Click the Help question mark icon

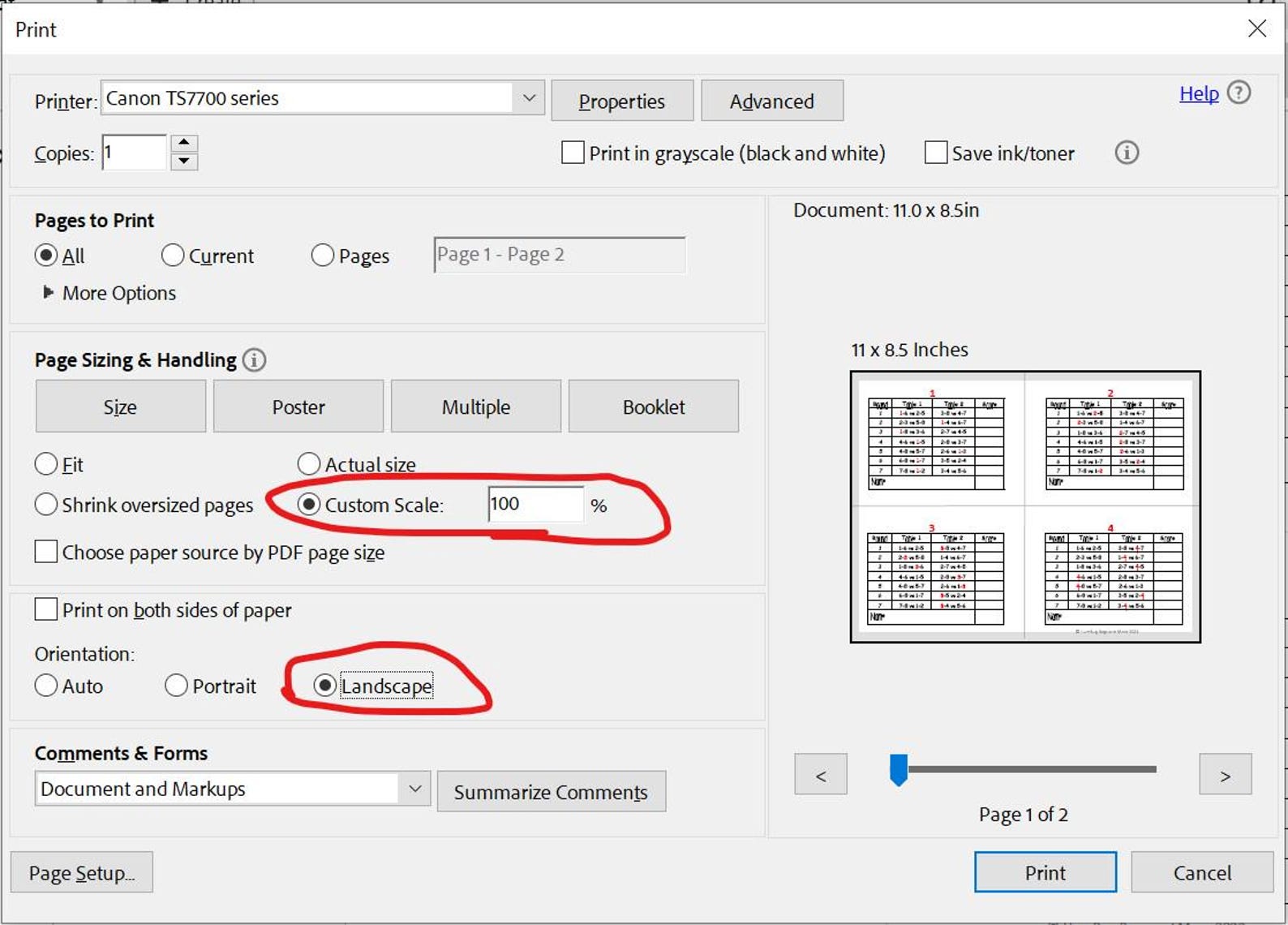click(1239, 92)
